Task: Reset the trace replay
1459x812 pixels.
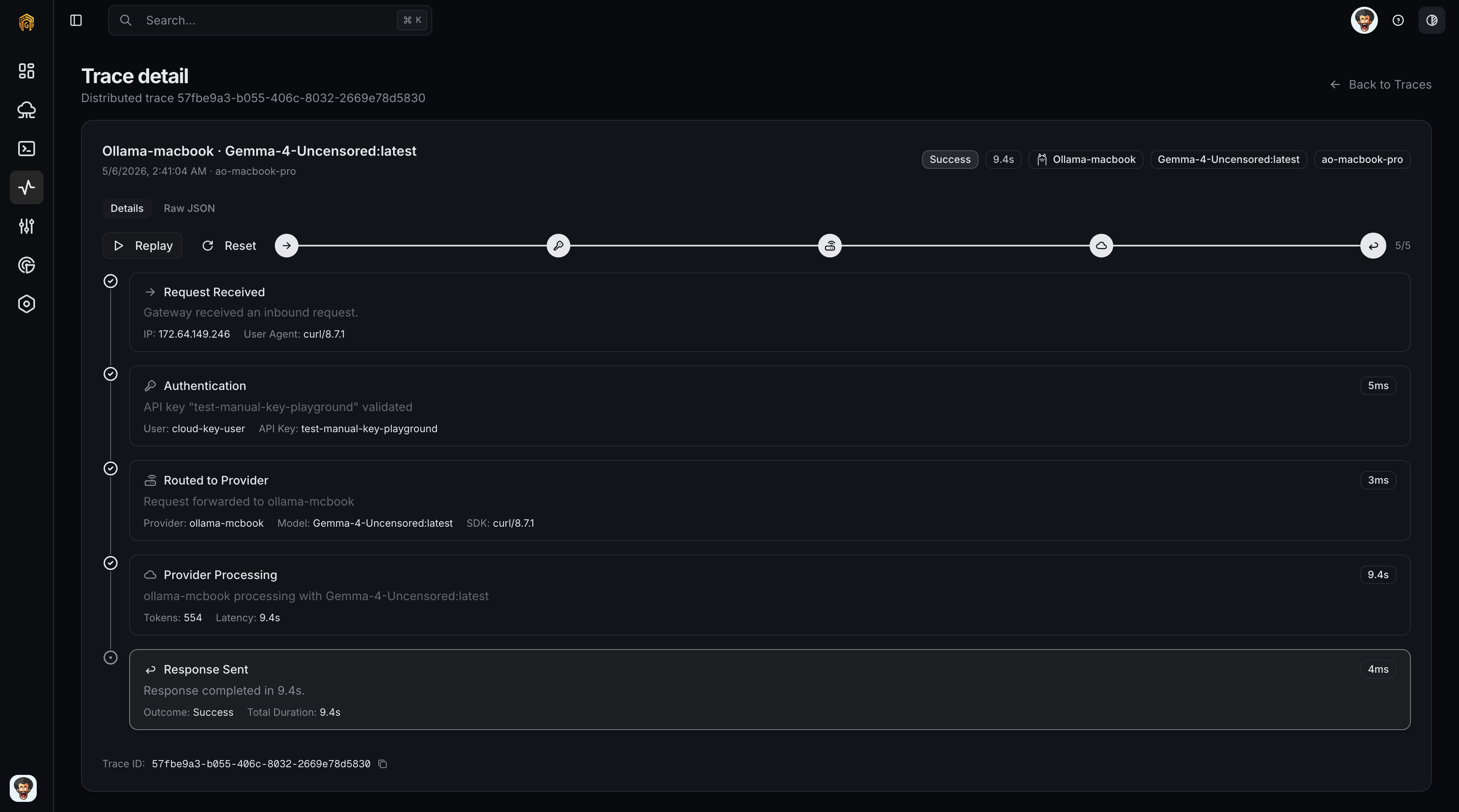Action: [x=229, y=246]
